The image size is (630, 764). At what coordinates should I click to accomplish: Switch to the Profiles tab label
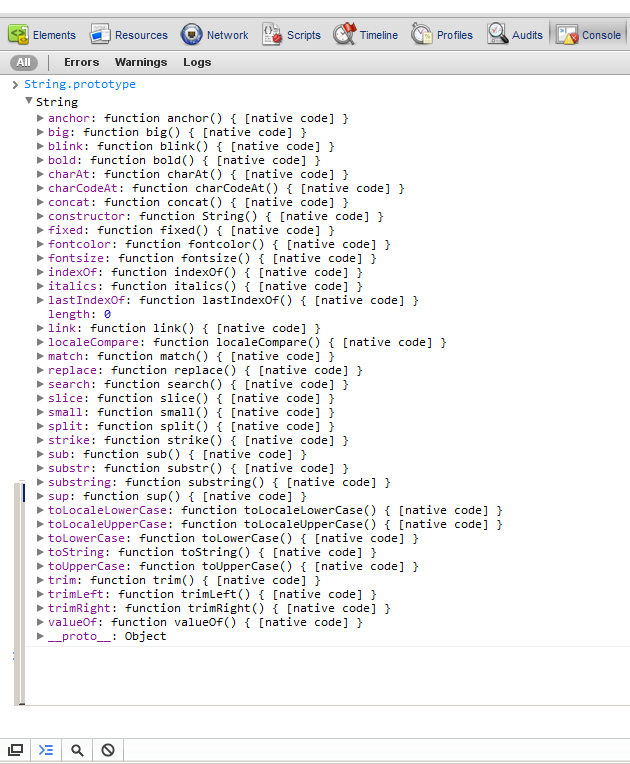(455, 35)
